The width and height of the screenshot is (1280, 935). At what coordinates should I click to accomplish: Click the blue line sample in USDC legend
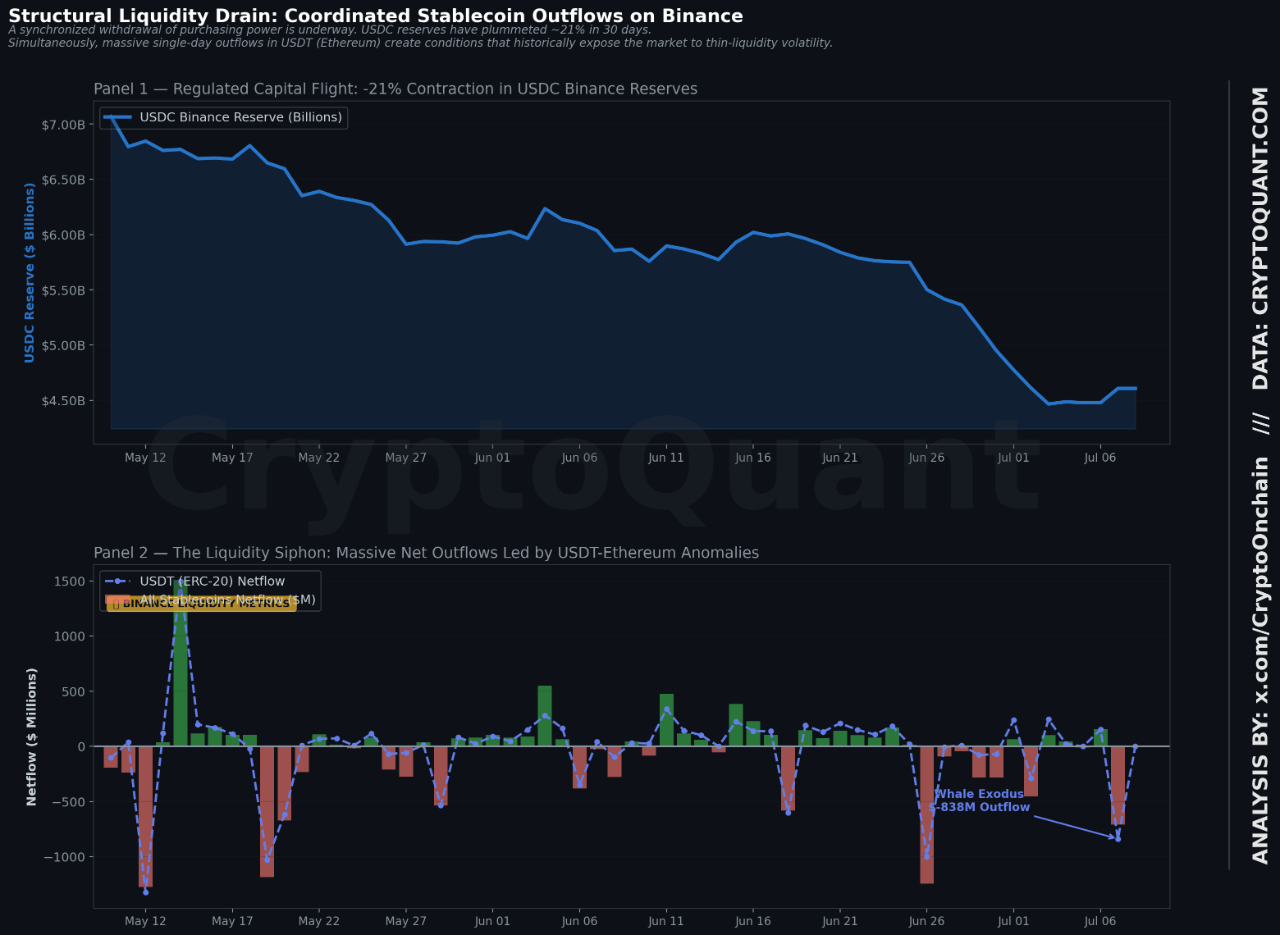(118, 117)
